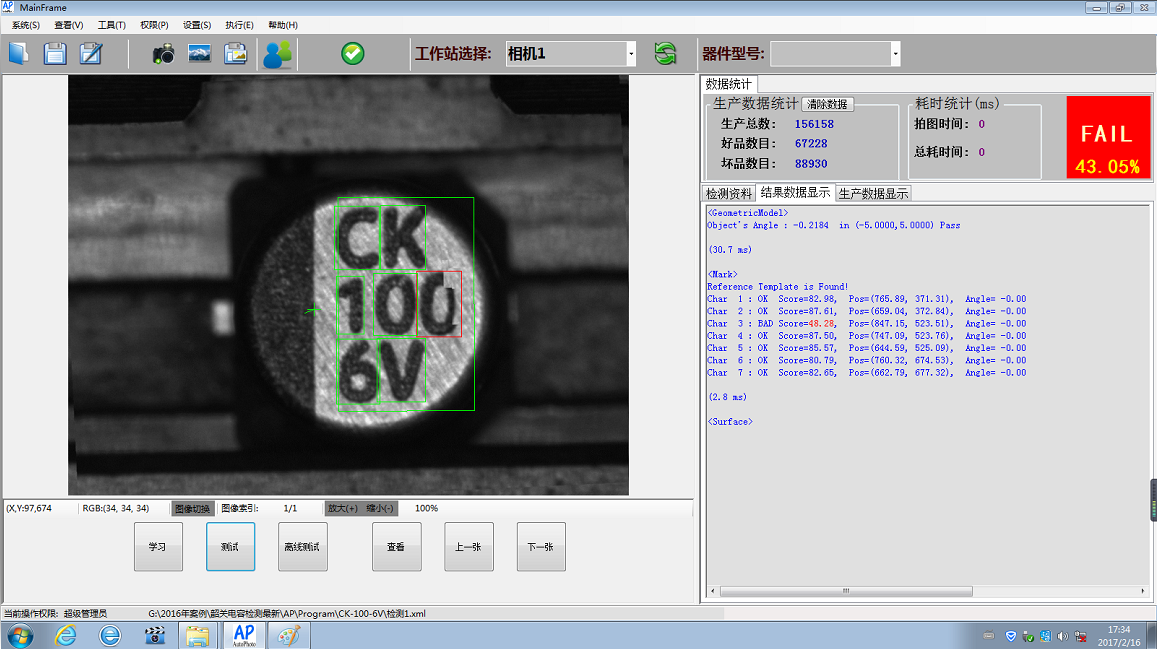Click the 离线测试 button
1157x649 pixels.
(x=303, y=546)
